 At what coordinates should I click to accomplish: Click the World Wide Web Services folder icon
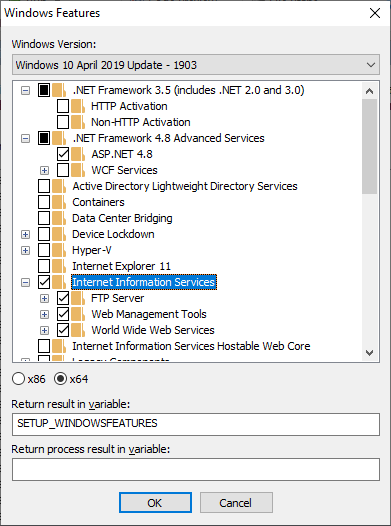click(x=78, y=330)
